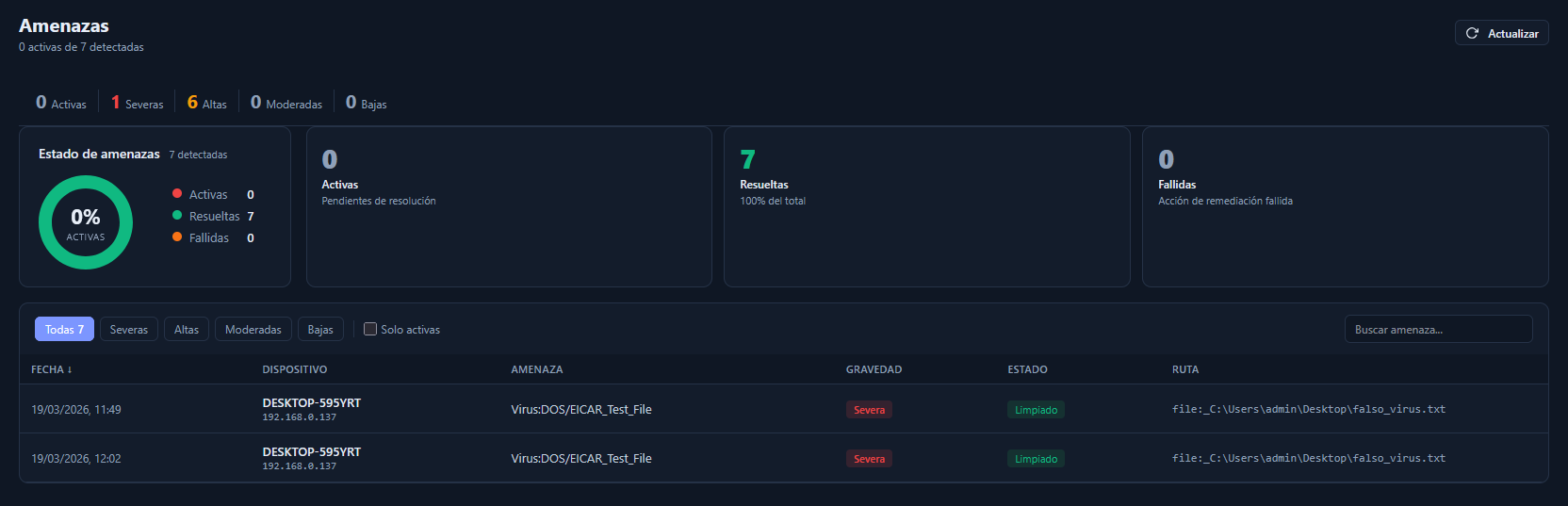Click the 0% Activas donut chart

pos(86,222)
